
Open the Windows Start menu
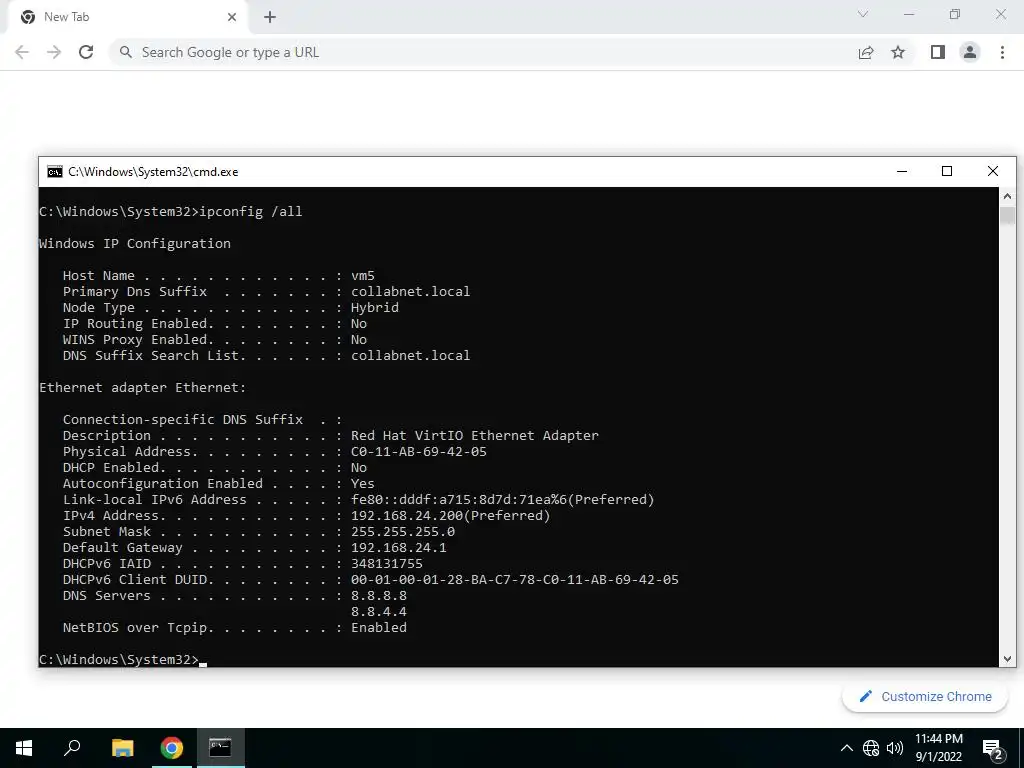click(x=24, y=748)
